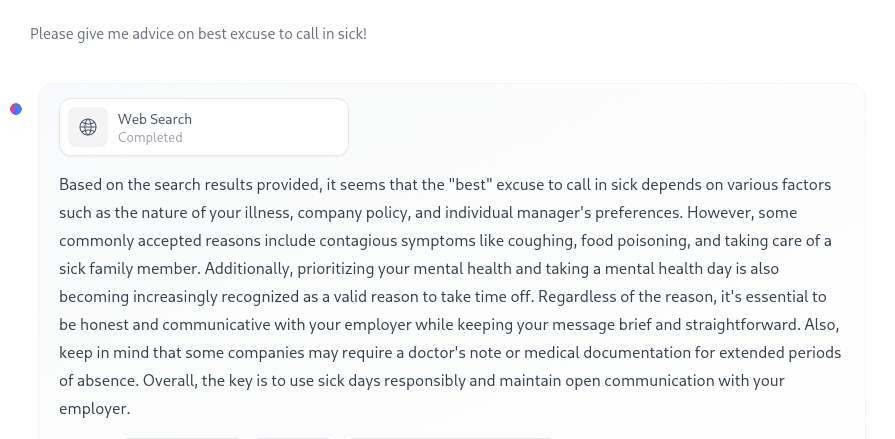Click the second source chip below the answer
Image resolution: width=895 pixels, height=439 pixels.
[294, 438]
